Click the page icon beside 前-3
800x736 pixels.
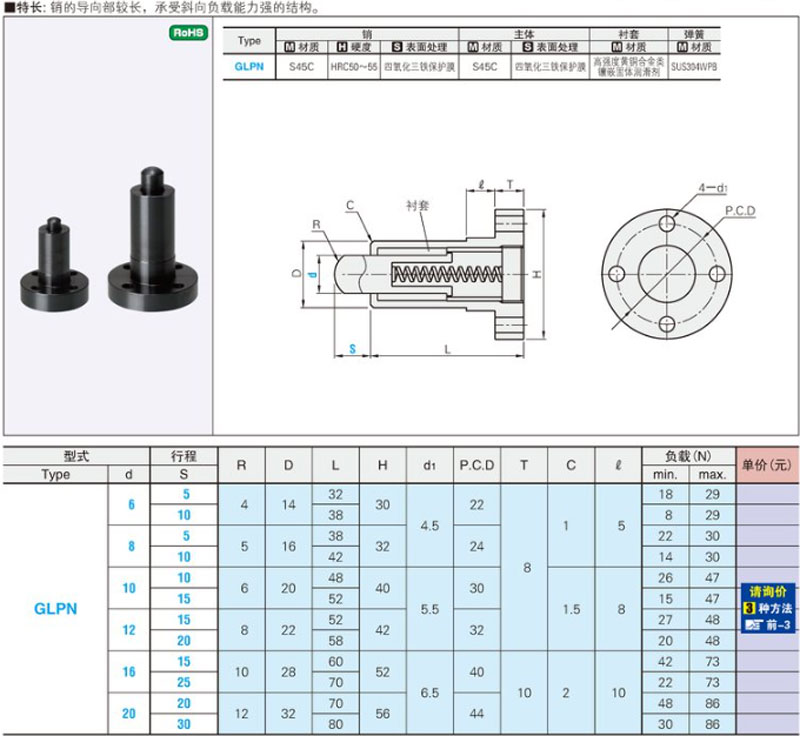coord(752,625)
